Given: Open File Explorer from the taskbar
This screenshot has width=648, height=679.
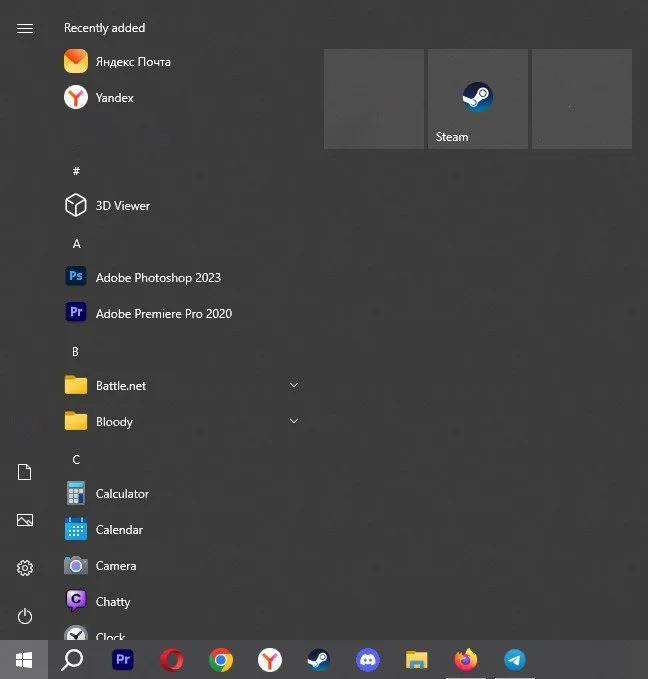Looking at the screenshot, I should point(417,660).
